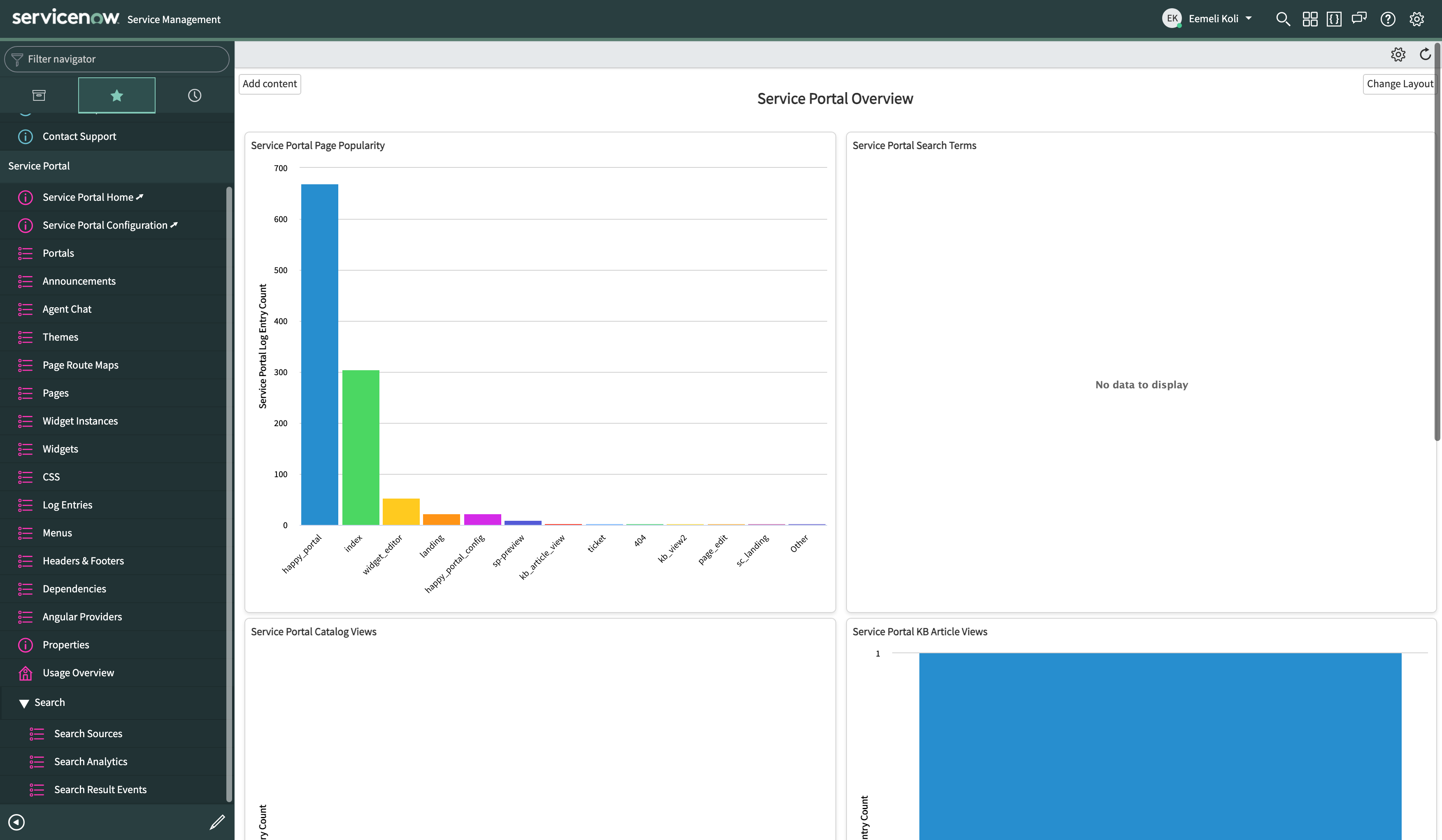The image size is (1442, 840).
Task: Open Search Result Events module
Action: [x=100, y=790]
